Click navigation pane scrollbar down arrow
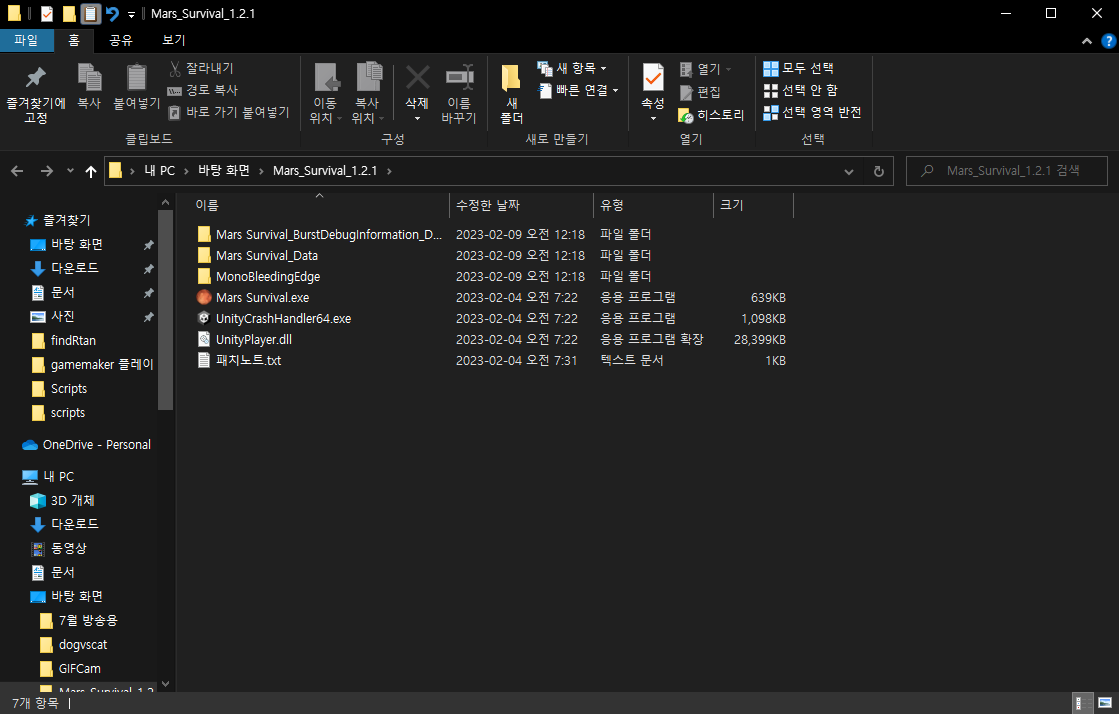The image size is (1119, 714). coord(166,683)
